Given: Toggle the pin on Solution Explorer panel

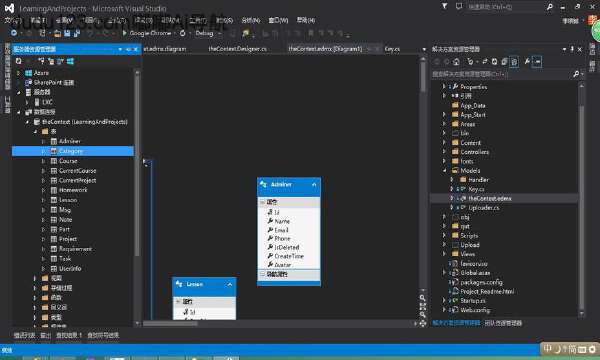Looking at the screenshot, I should [572, 49].
